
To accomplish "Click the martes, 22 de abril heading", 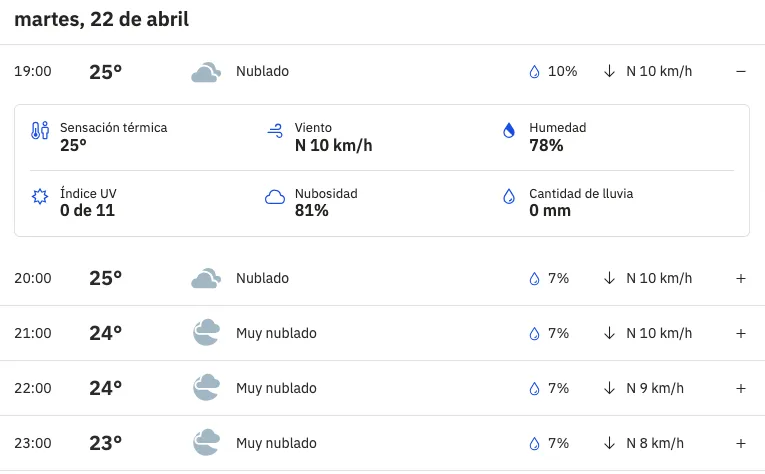I will pyautogui.click(x=101, y=19).
